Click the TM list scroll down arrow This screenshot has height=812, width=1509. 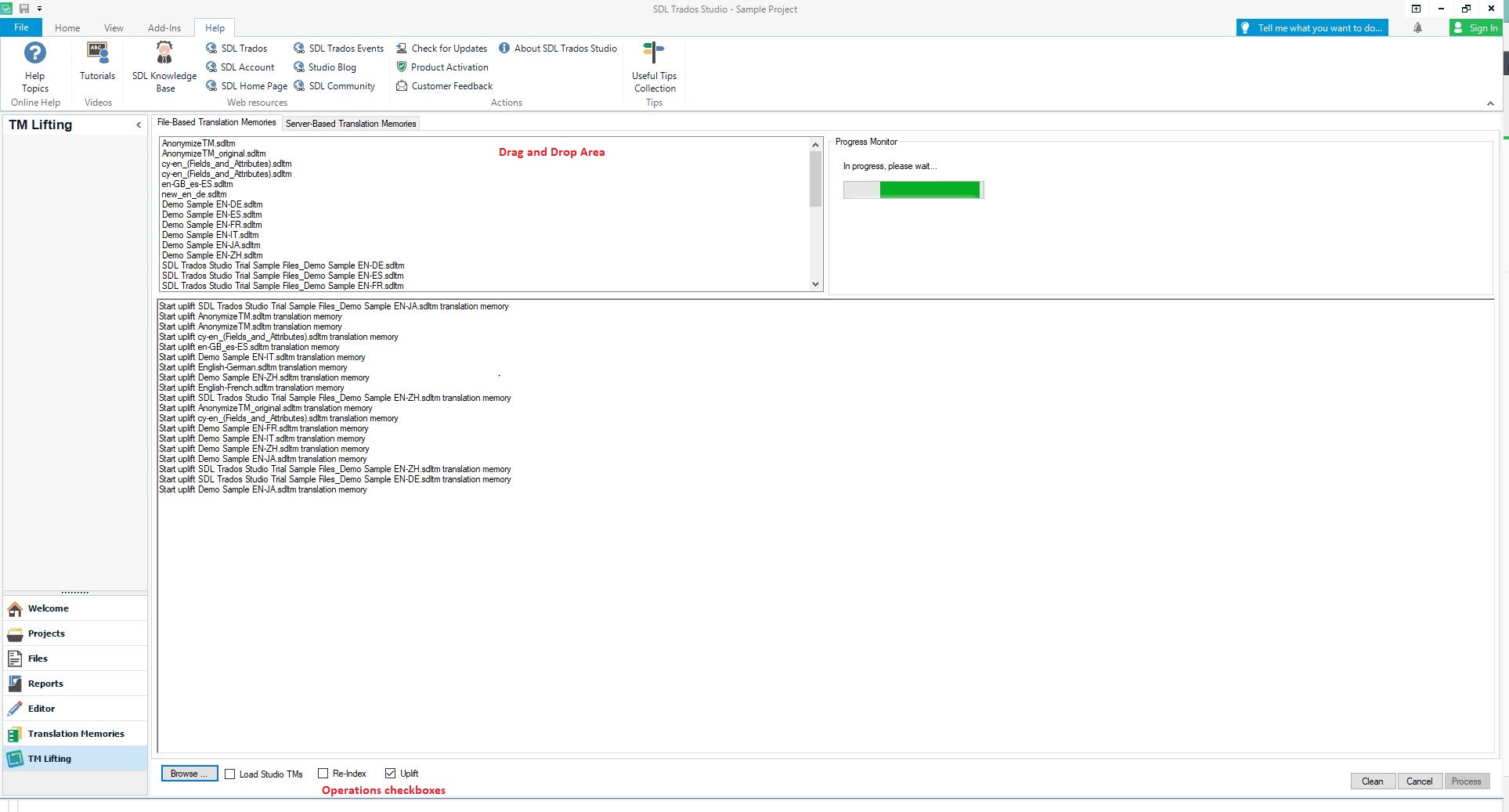(x=815, y=284)
